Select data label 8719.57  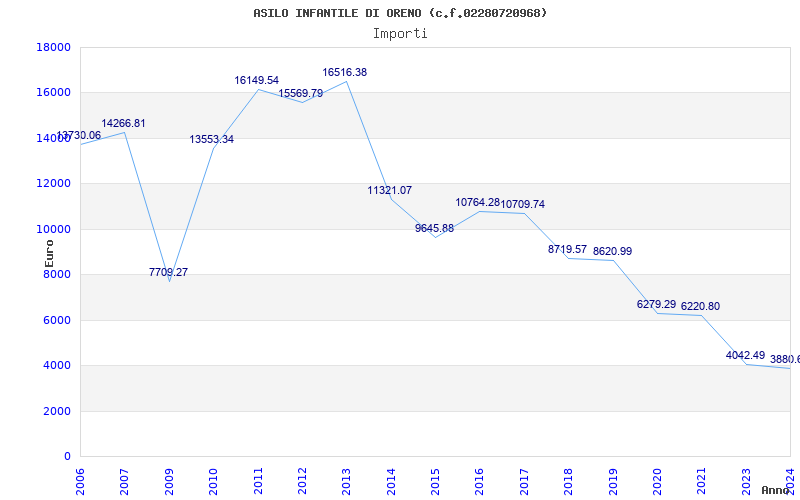[x=567, y=249]
